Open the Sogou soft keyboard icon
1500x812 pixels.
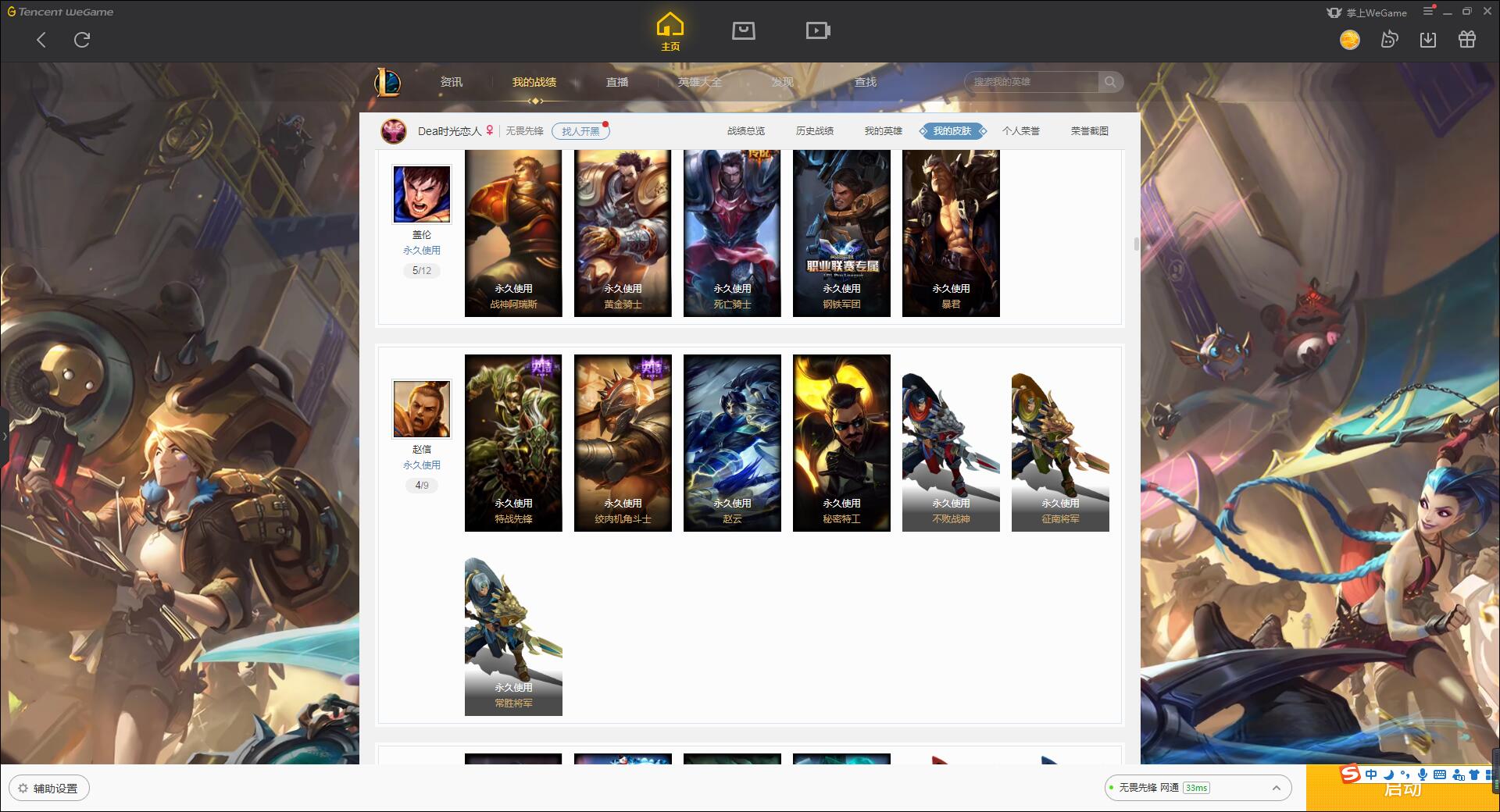1439,775
